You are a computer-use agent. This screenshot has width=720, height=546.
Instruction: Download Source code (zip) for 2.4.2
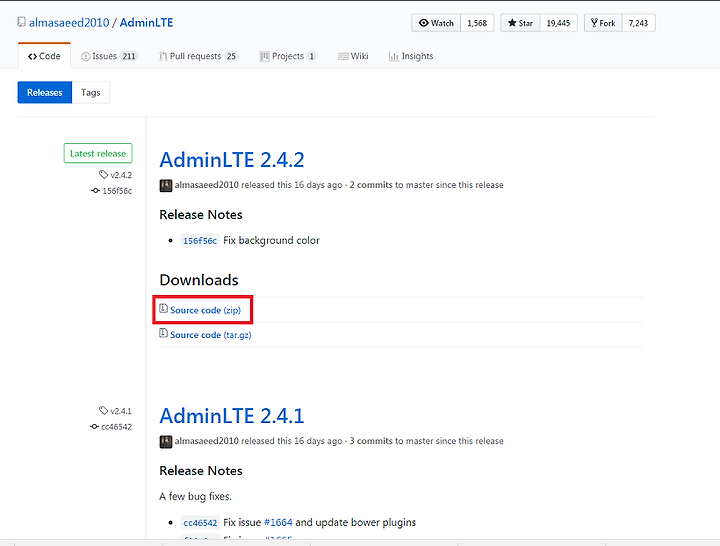205,310
